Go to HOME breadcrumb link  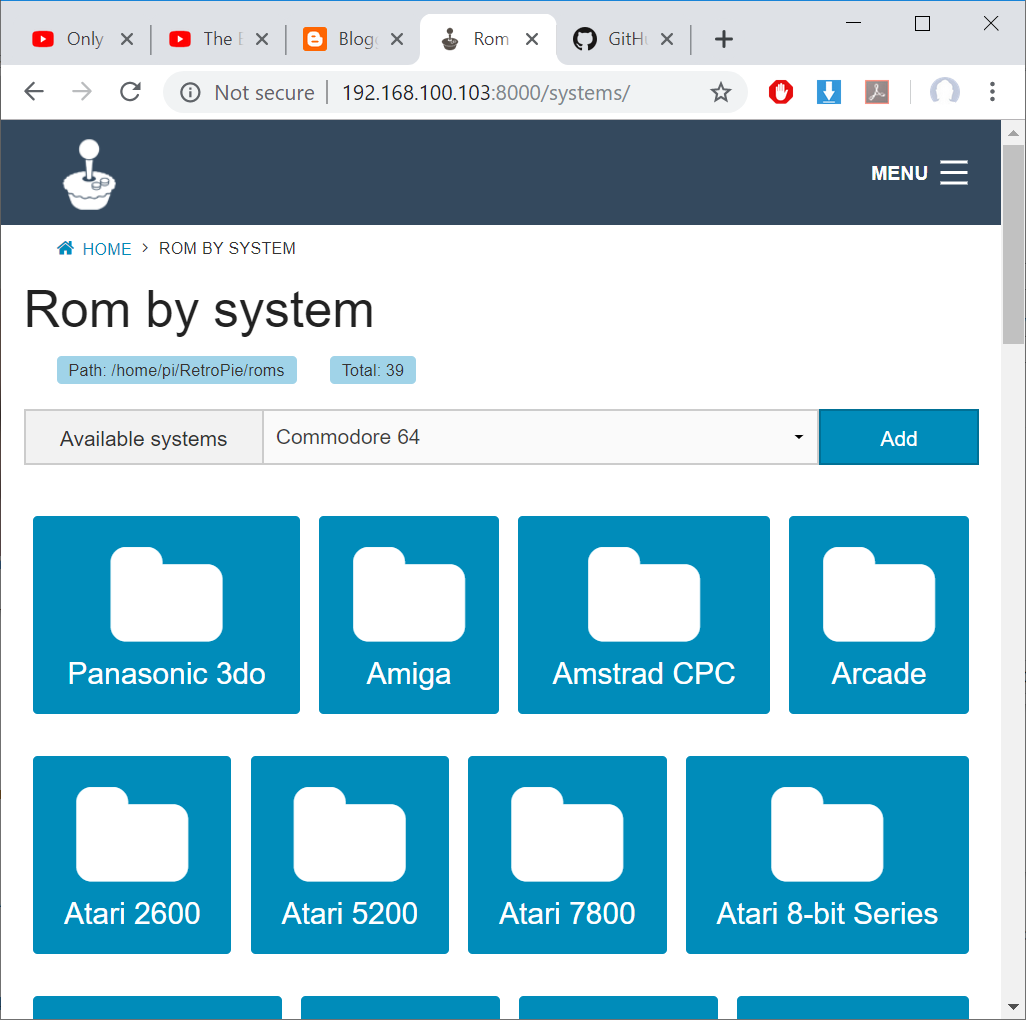(107, 249)
